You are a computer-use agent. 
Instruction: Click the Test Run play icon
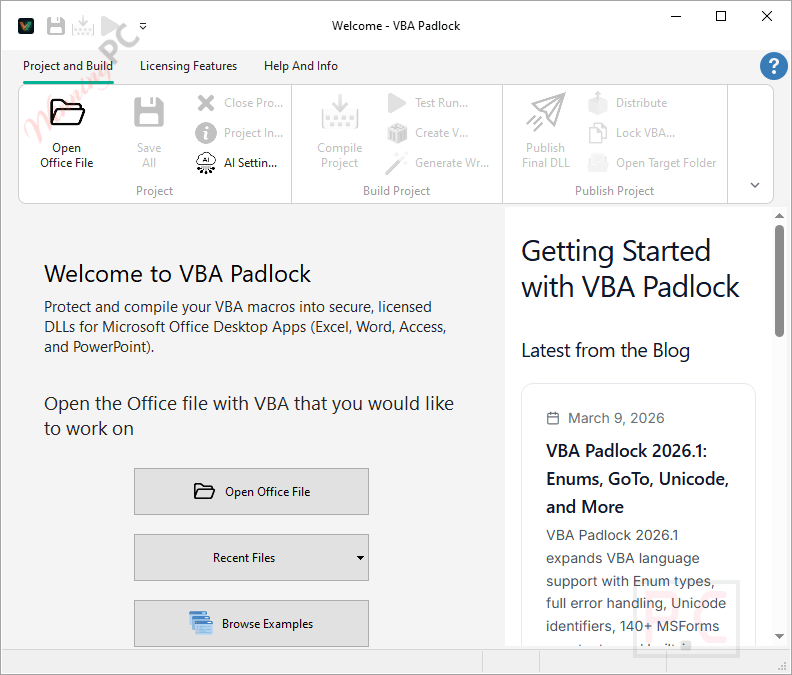pos(397,103)
